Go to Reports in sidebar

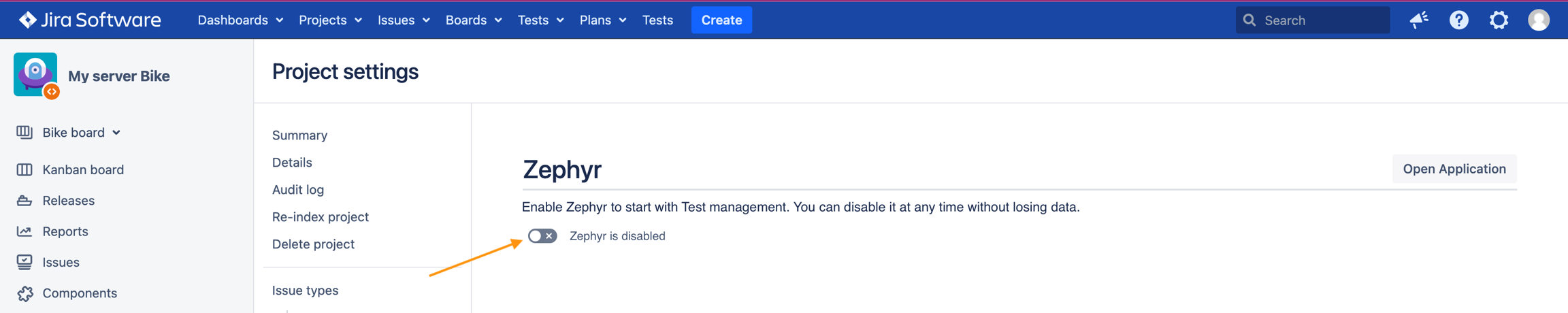(x=65, y=231)
